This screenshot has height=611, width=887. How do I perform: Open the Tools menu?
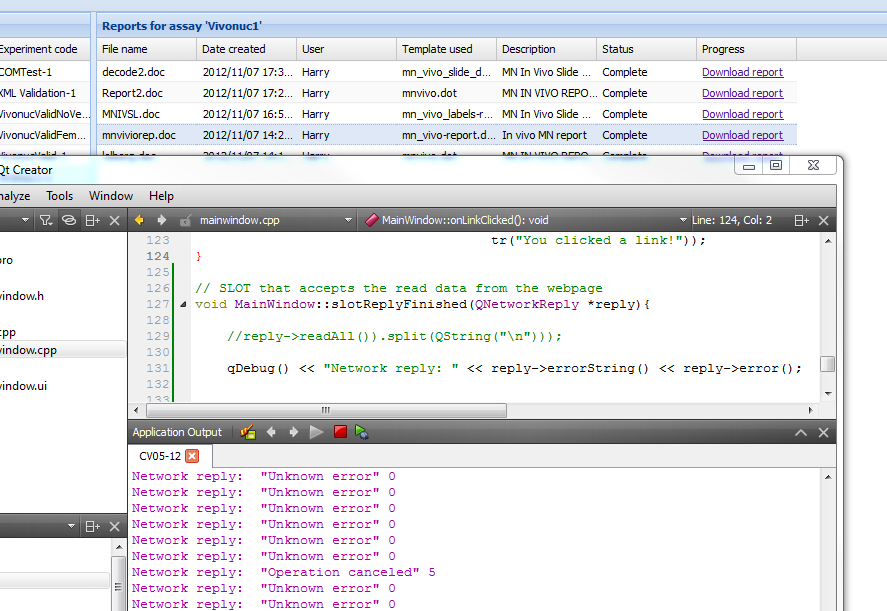point(59,195)
